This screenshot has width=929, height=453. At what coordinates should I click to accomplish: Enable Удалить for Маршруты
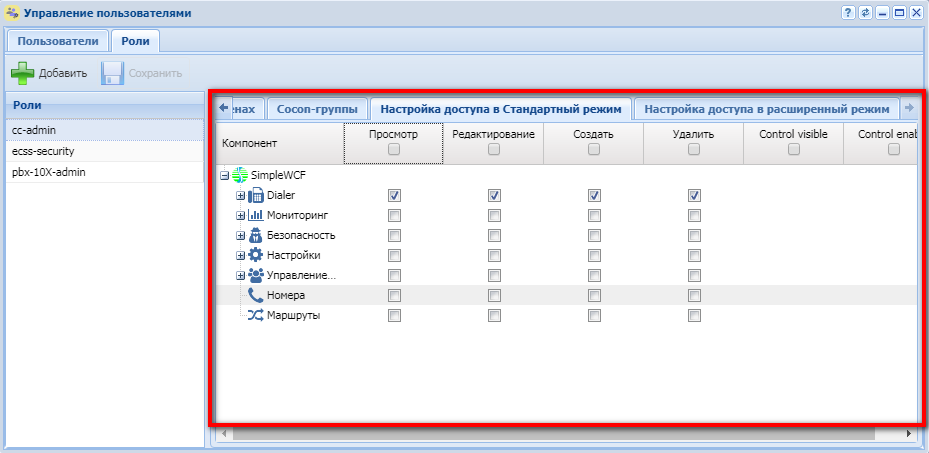[694, 316]
